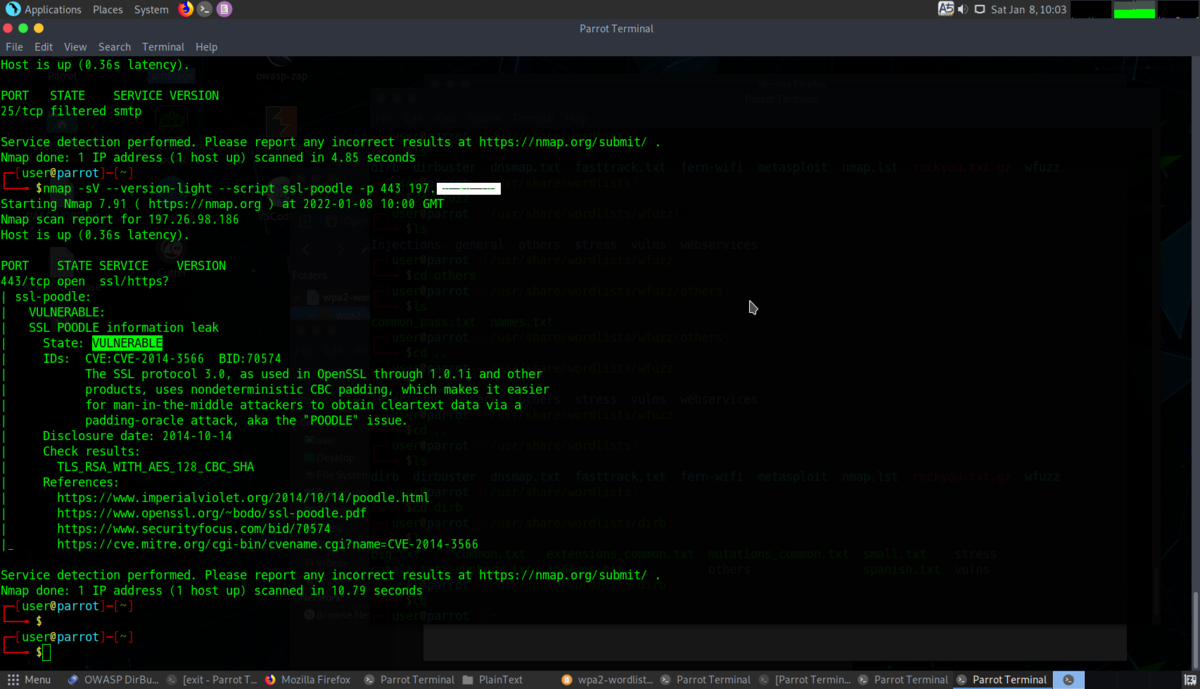Viewport: 1200px width, 689px height.
Task: Click 'scanned in 10.79 seconds' line
Action: (211, 591)
